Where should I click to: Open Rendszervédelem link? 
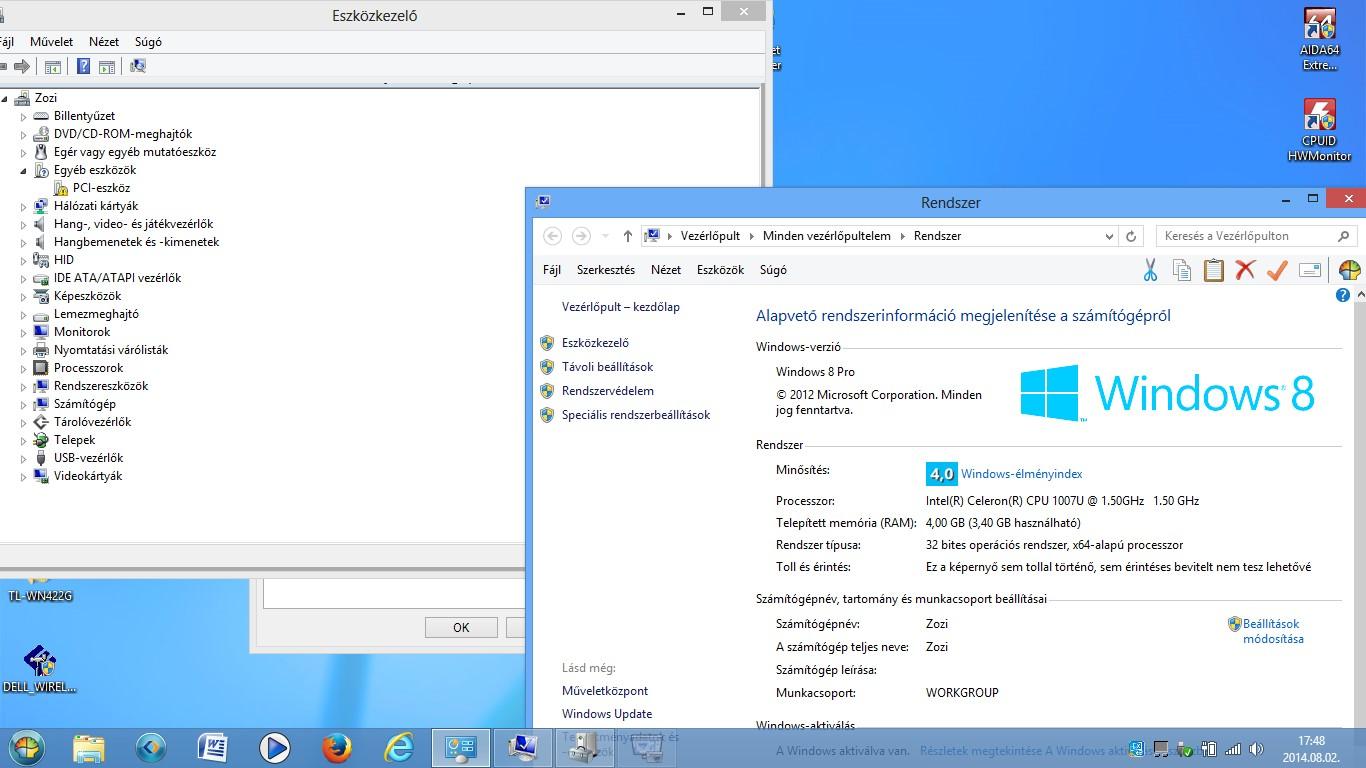[x=608, y=391]
